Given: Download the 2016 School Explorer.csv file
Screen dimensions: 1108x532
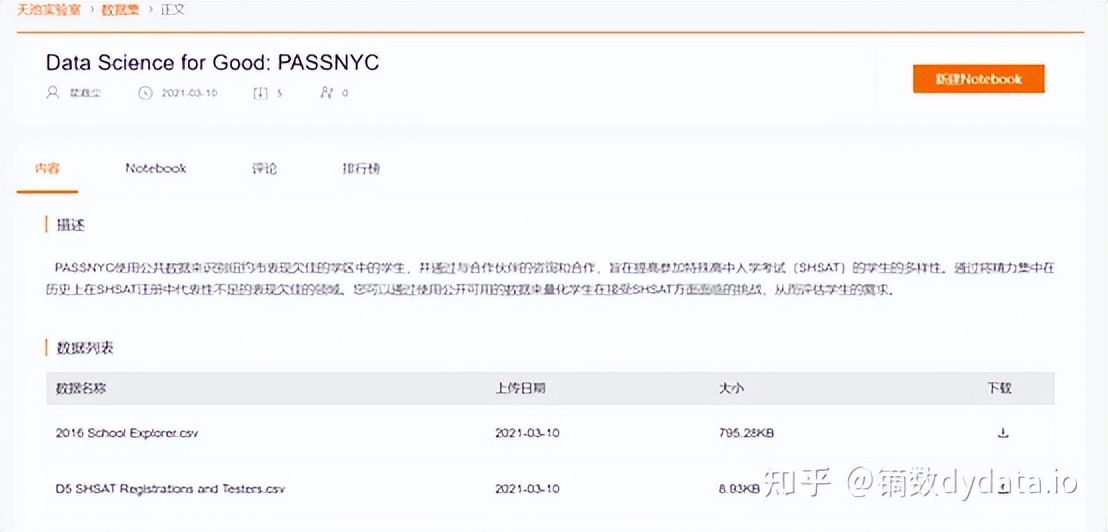Looking at the screenshot, I should point(1003,433).
